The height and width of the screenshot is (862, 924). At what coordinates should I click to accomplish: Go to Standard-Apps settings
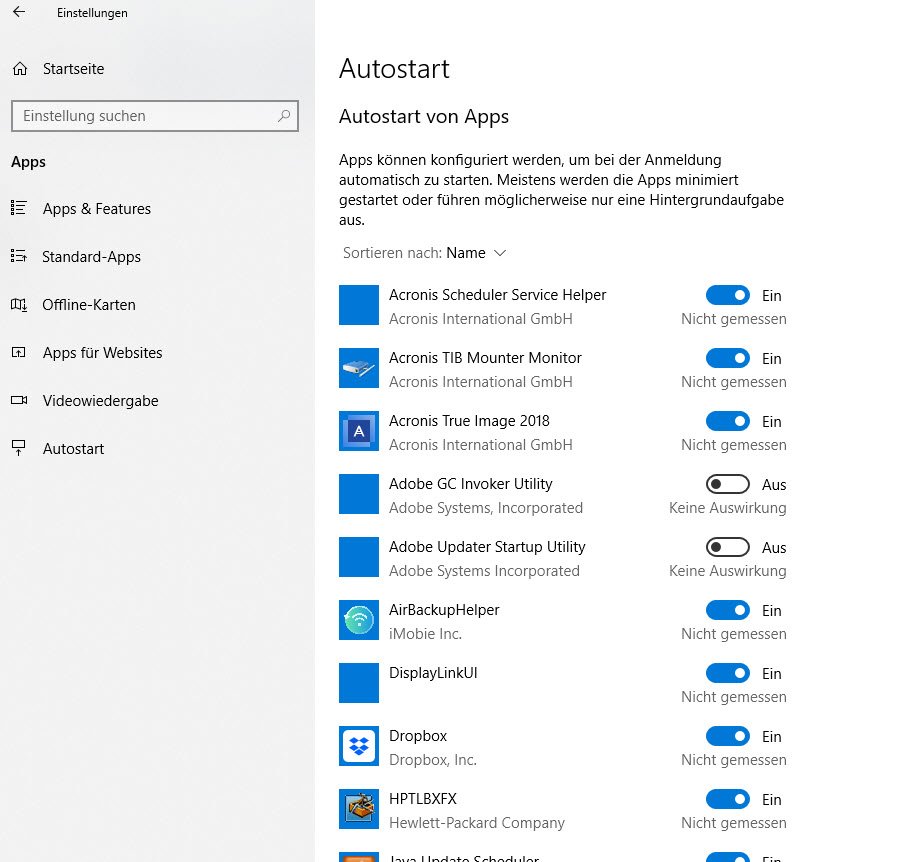tap(91, 257)
